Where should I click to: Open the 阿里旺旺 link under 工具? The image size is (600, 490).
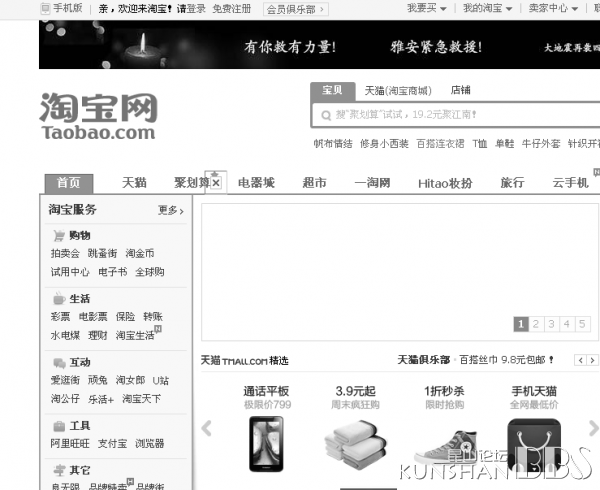click(x=70, y=444)
